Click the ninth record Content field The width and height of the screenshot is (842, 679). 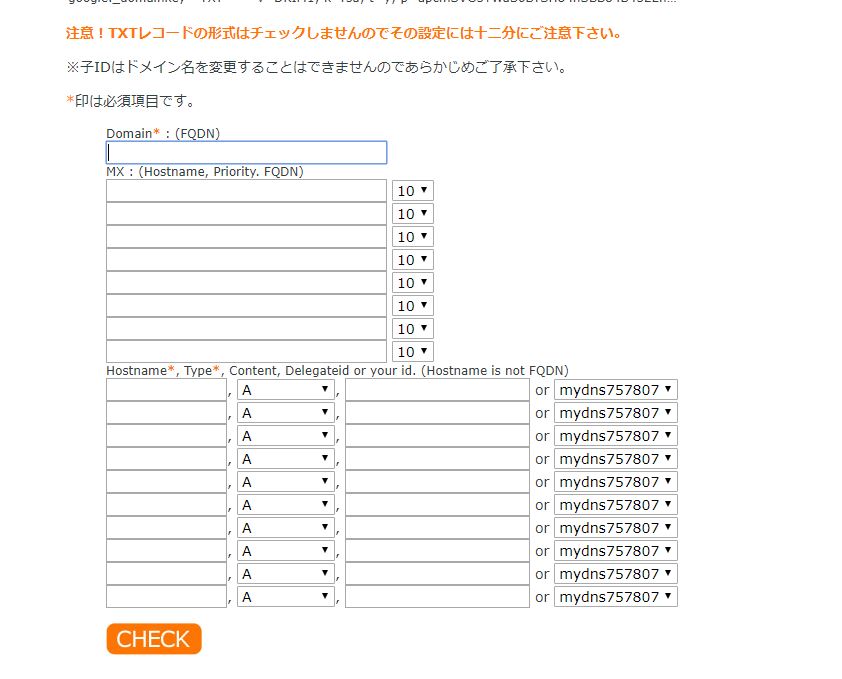coord(437,574)
